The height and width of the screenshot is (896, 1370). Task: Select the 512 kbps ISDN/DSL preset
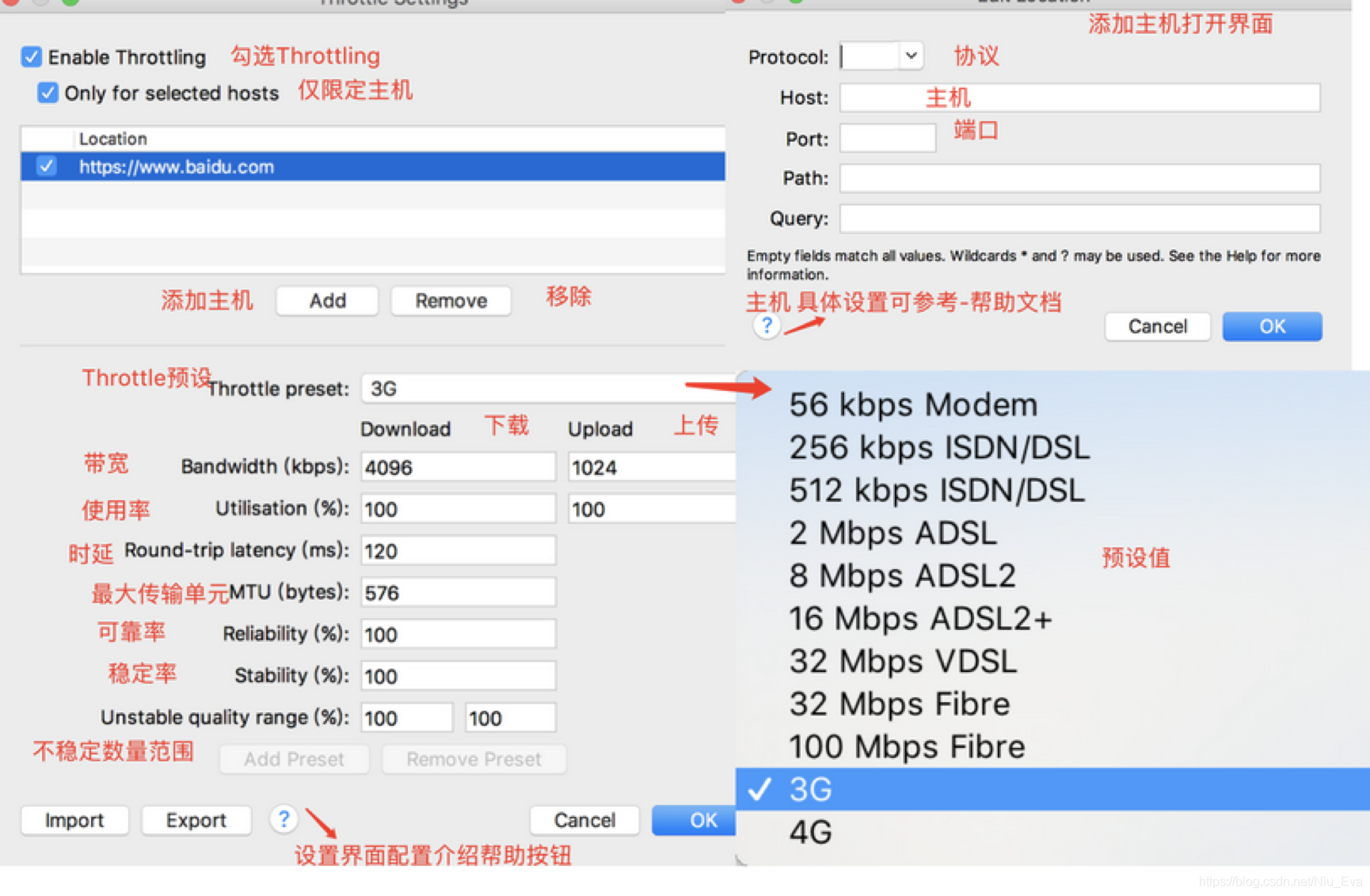[x=1052, y=490]
